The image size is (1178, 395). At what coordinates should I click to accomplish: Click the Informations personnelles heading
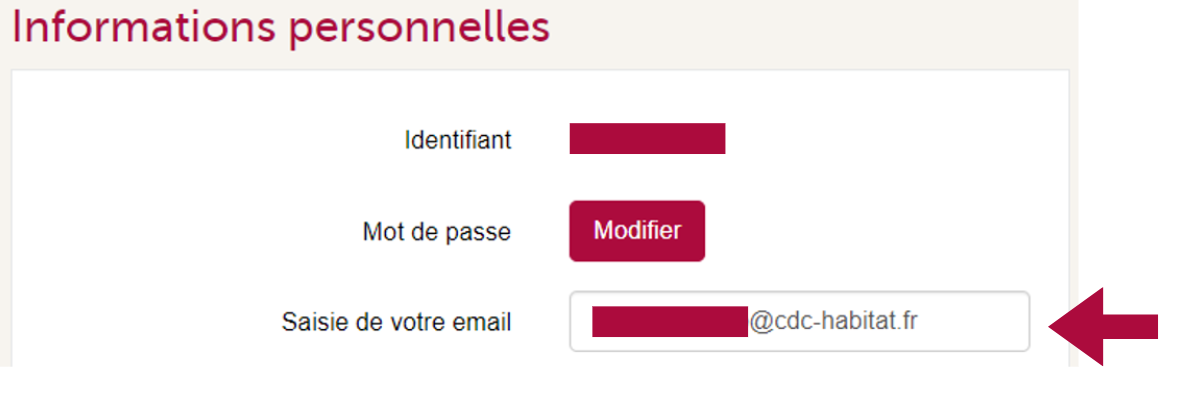pyautogui.click(x=281, y=26)
